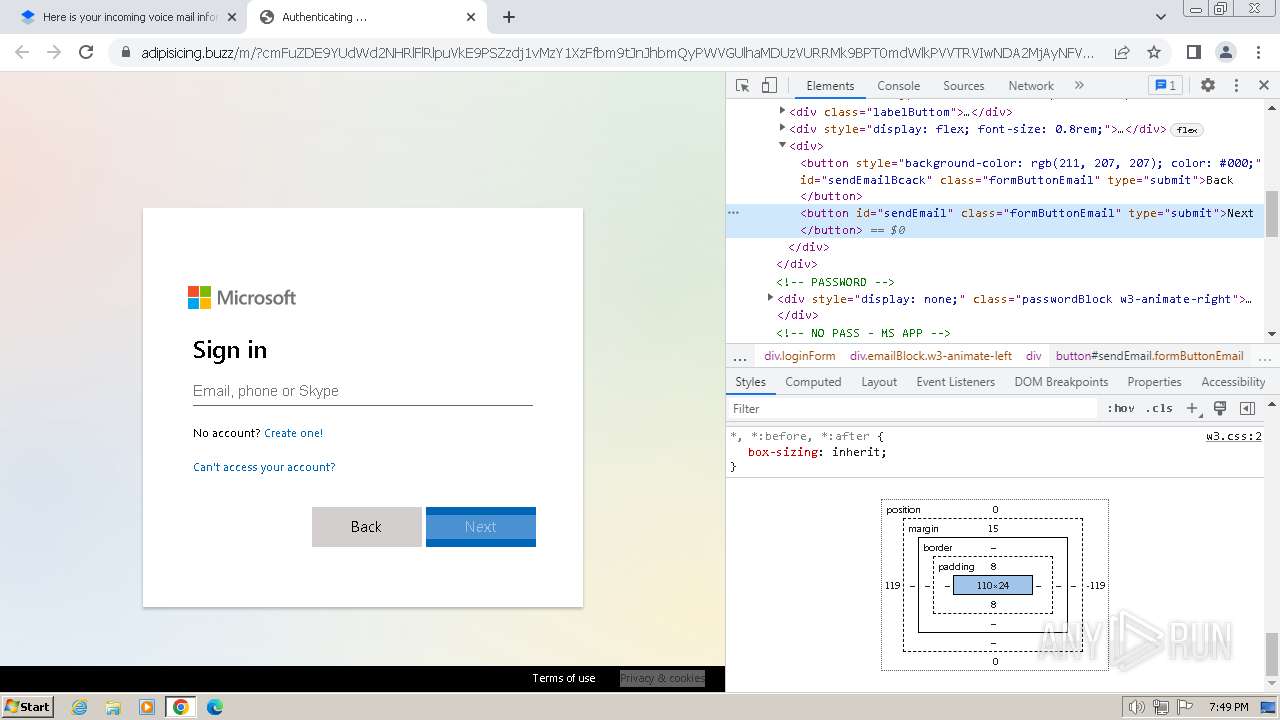The width and height of the screenshot is (1280, 720).
Task: Toggle the Chrome side panel icon
Action: pos(1193,52)
